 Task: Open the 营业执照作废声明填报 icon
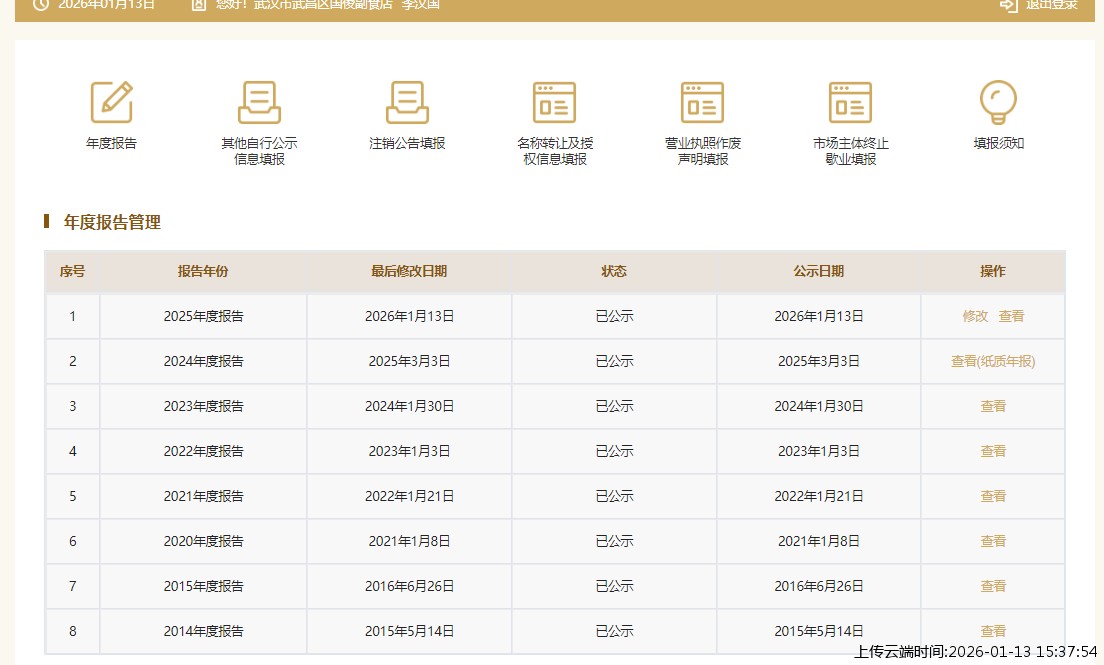pos(702,102)
